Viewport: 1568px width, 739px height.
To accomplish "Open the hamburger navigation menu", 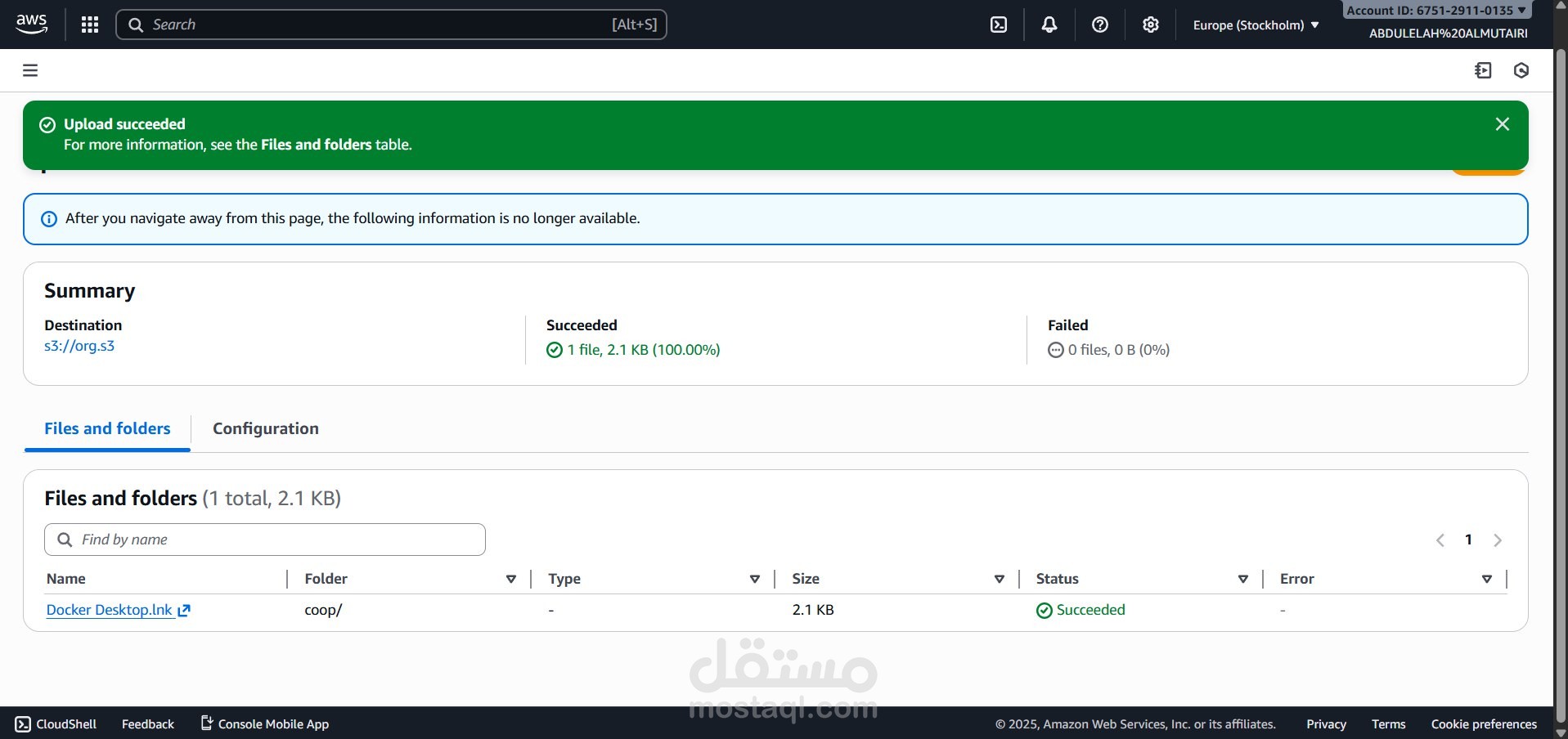I will click(x=30, y=70).
